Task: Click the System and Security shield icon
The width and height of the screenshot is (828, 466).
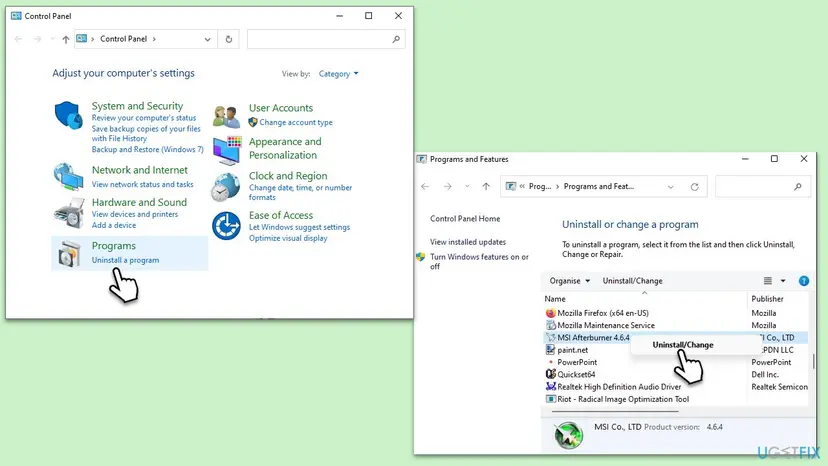Action: click(x=69, y=115)
